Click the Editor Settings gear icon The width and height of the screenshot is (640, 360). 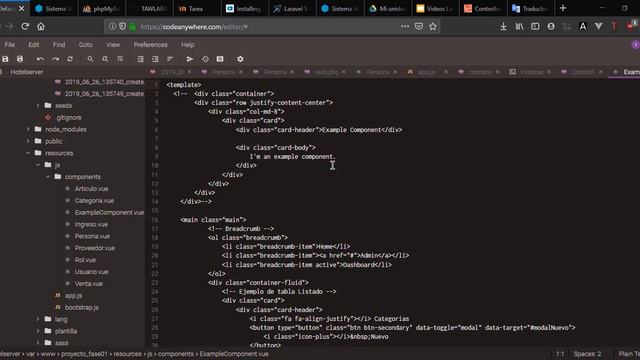[x=240, y=59]
